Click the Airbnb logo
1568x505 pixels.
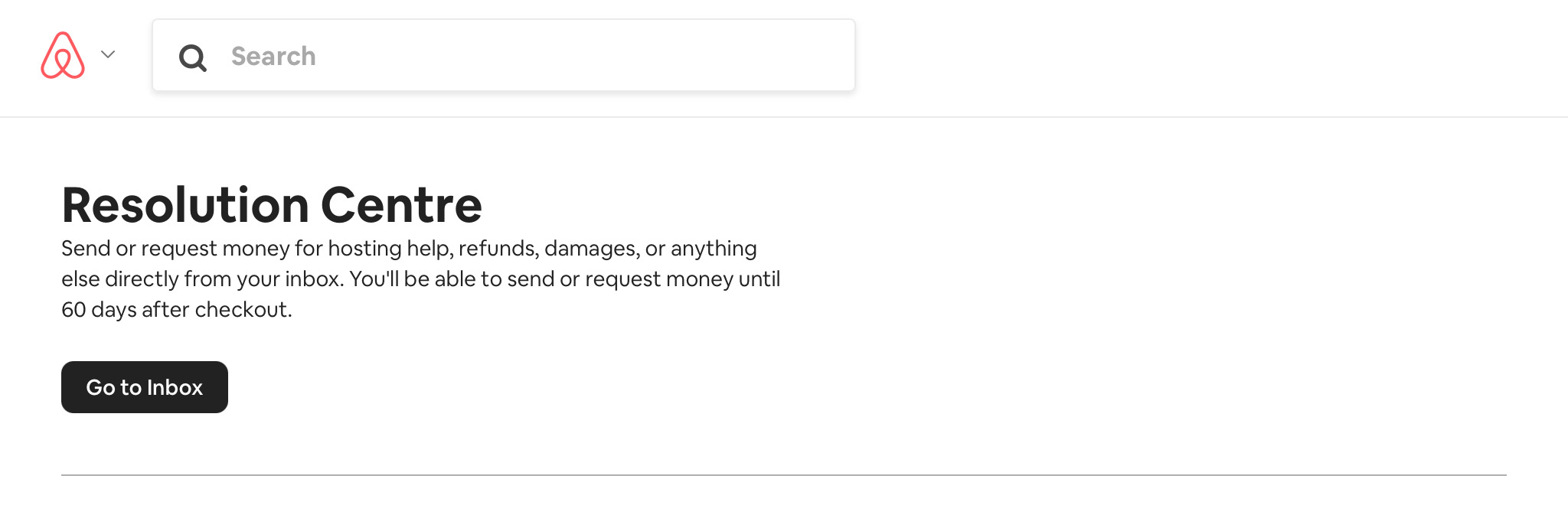63,55
